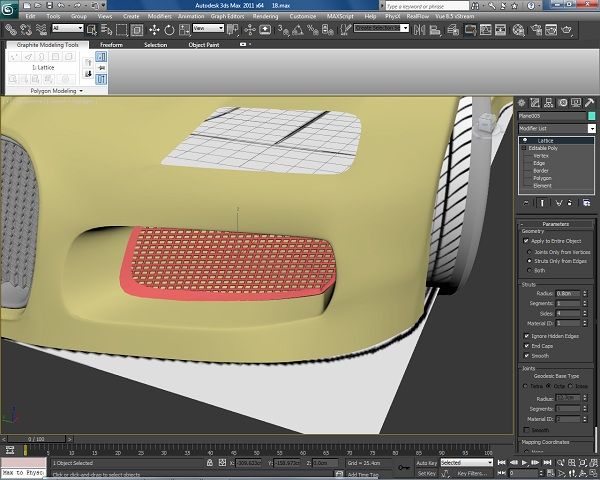Choose the Select Object tool
The image size is (600, 480).
[x=92, y=29]
